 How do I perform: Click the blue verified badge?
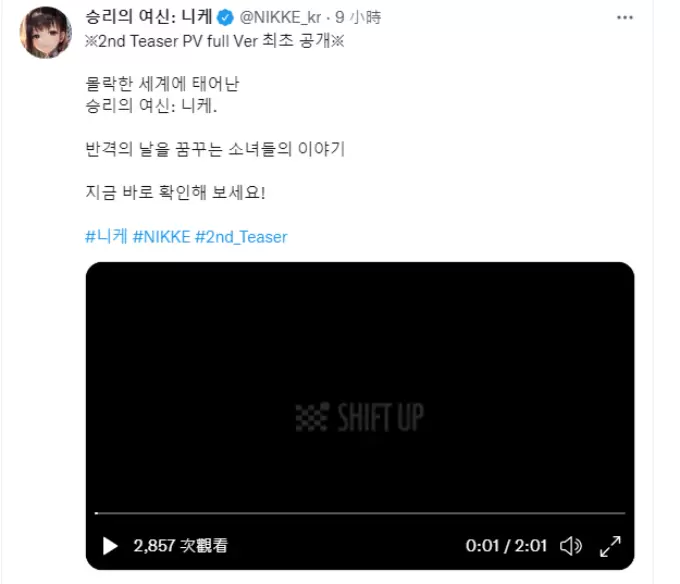point(225,18)
